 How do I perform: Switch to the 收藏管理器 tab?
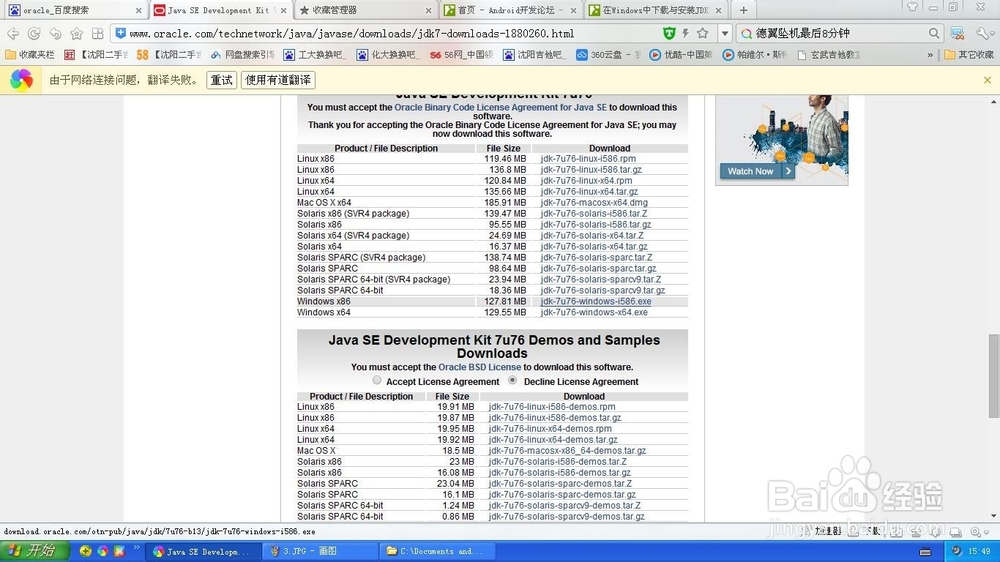tap(366, 10)
